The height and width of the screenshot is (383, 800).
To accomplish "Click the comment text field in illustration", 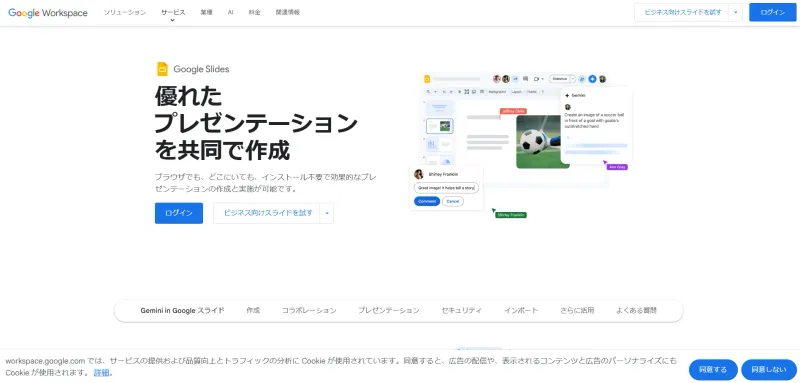I will [446, 188].
